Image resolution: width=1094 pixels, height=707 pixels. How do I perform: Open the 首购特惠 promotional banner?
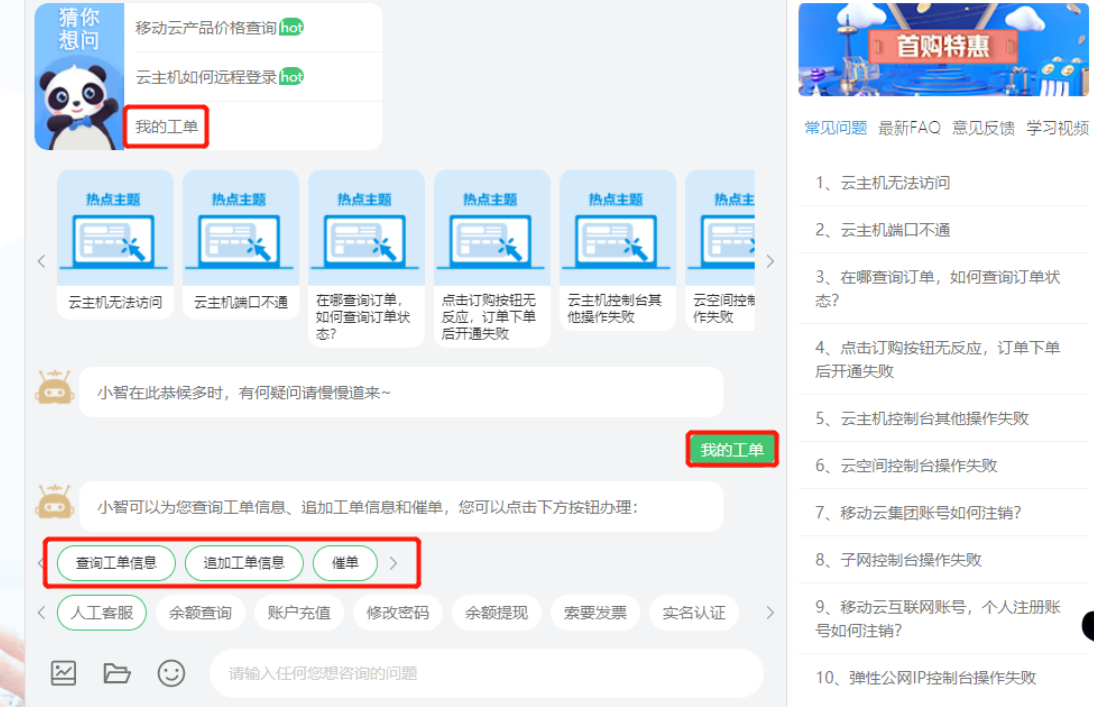tap(943, 49)
